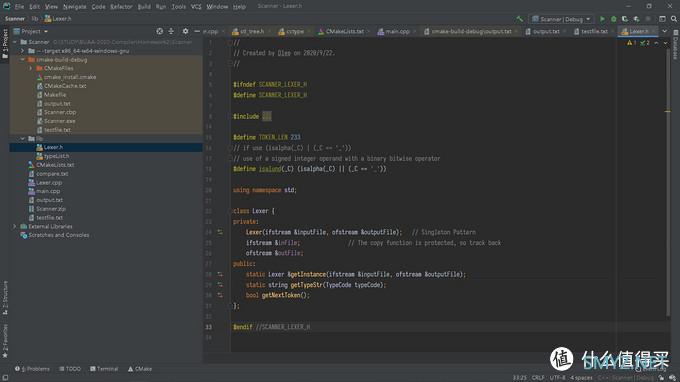The image size is (680, 382).
Task: Click the 33:25 cursor position indicator
Action: click(520, 378)
